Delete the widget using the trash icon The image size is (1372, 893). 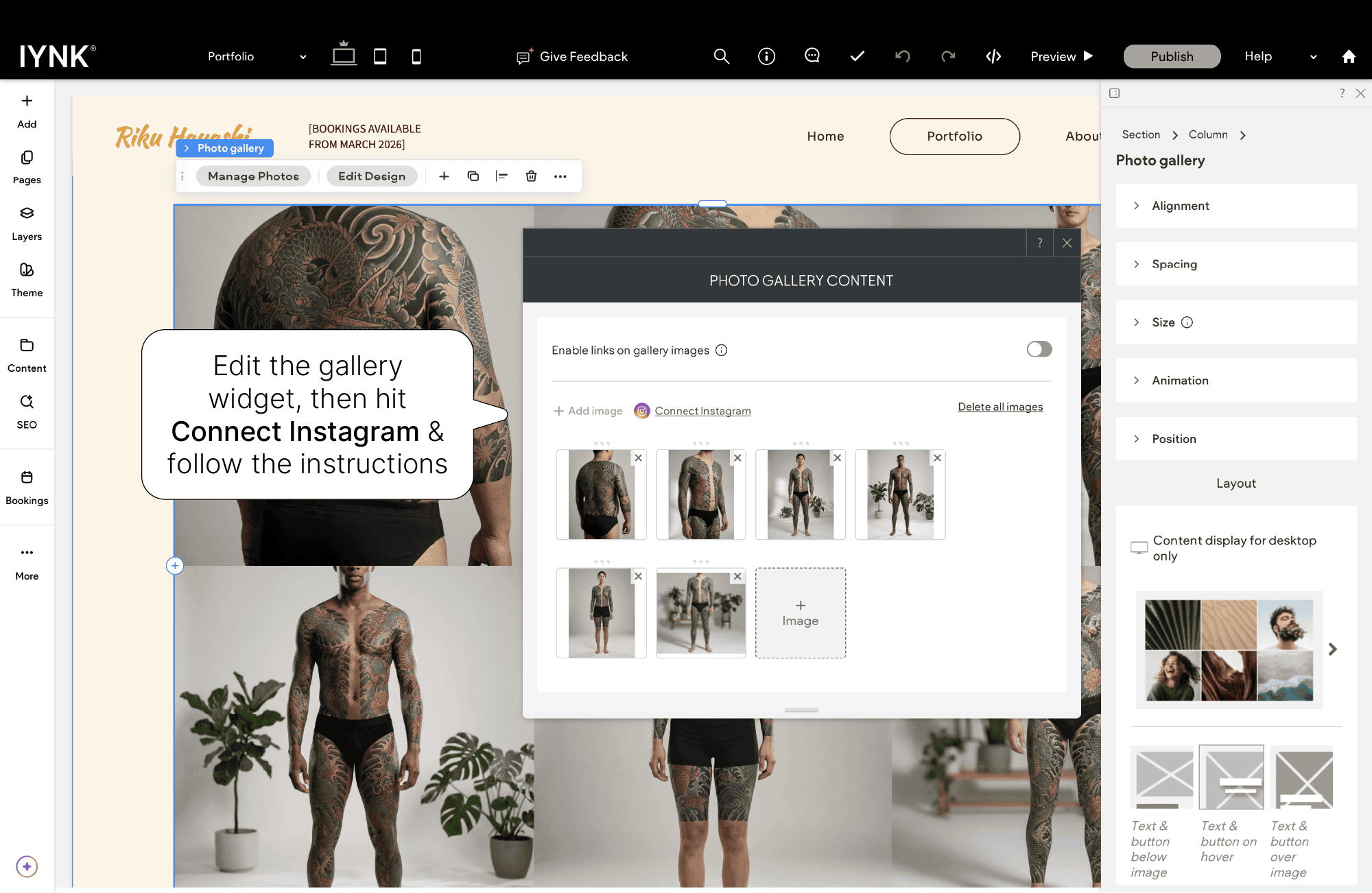pyautogui.click(x=531, y=176)
